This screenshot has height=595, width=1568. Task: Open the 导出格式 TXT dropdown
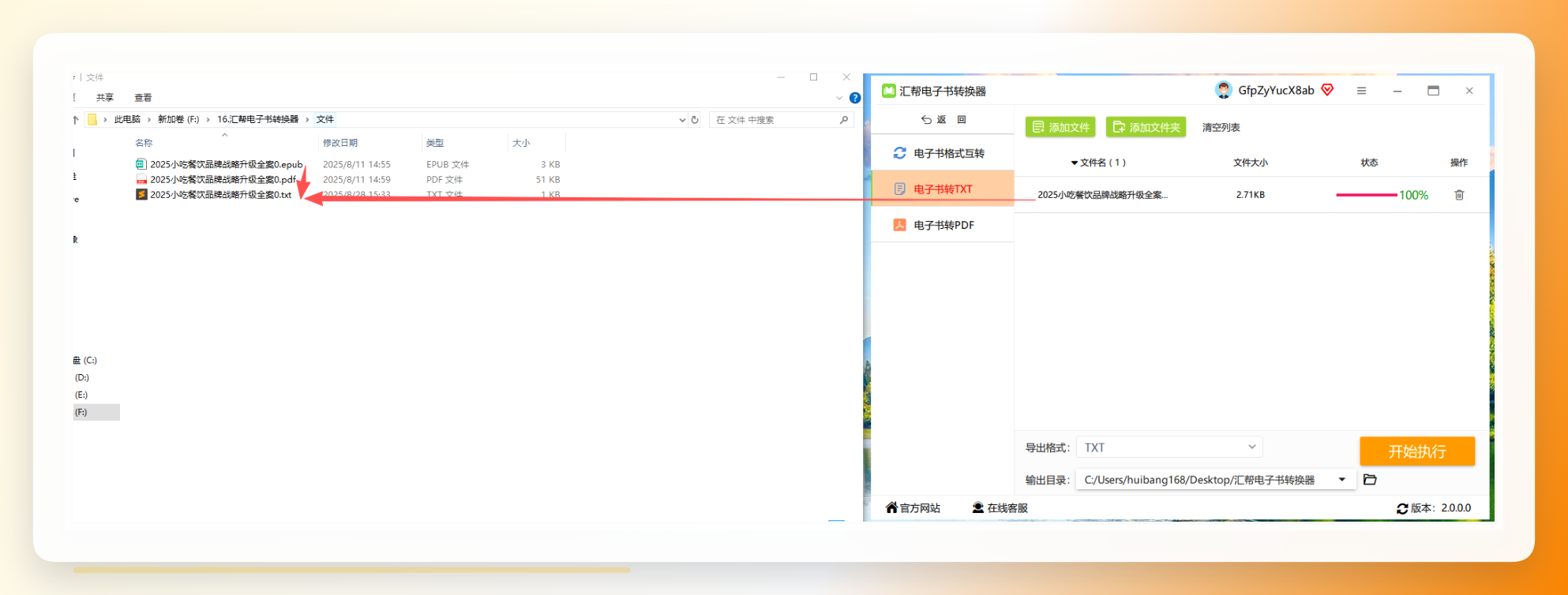(1169, 447)
